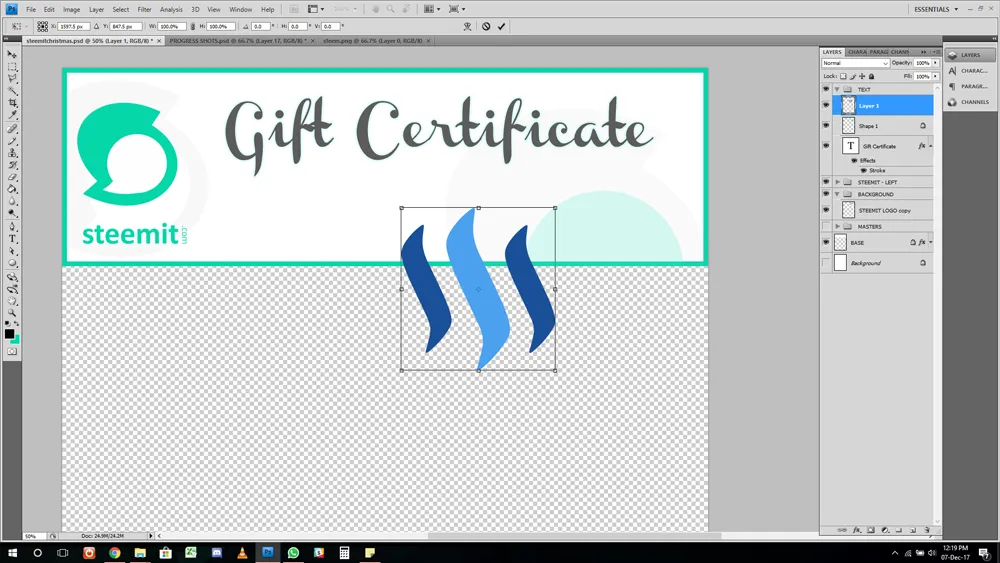Open the Opacity slider arrow

[936, 63]
